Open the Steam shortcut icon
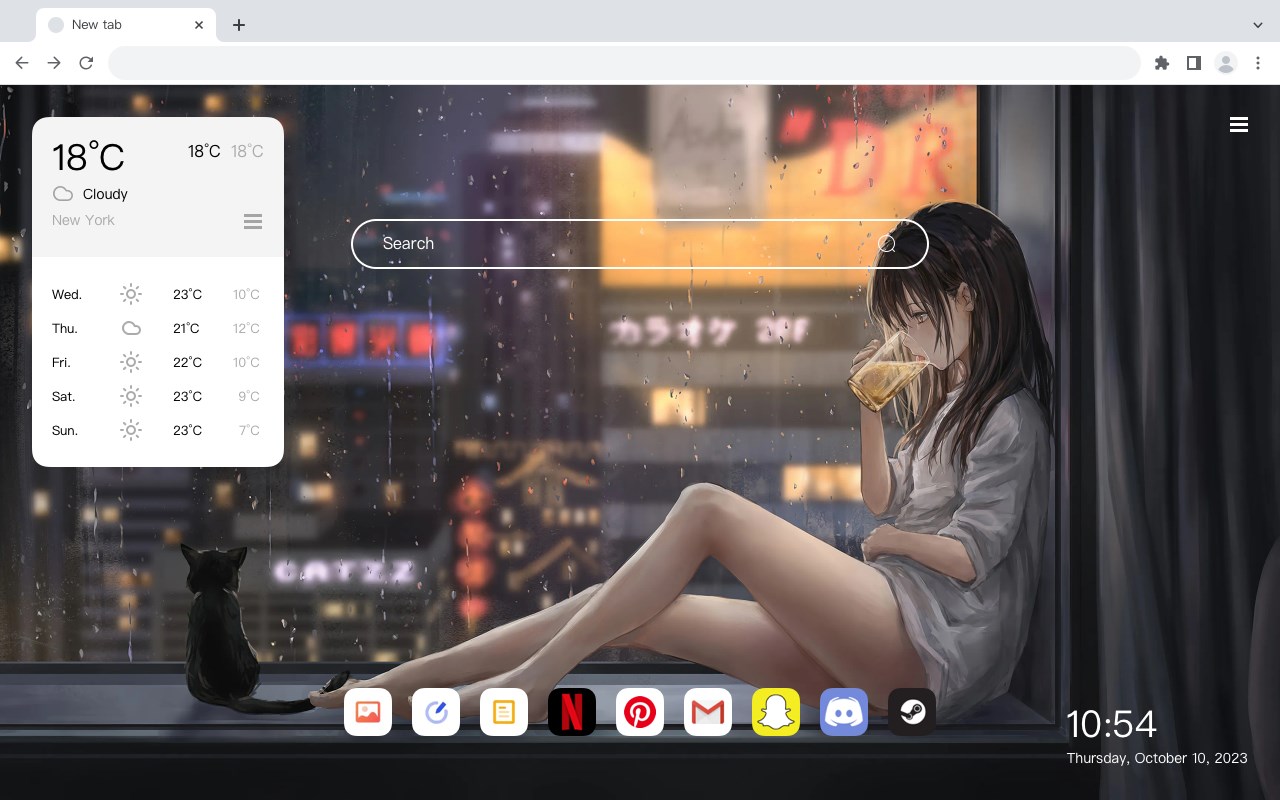The image size is (1280, 800). click(912, 712)
